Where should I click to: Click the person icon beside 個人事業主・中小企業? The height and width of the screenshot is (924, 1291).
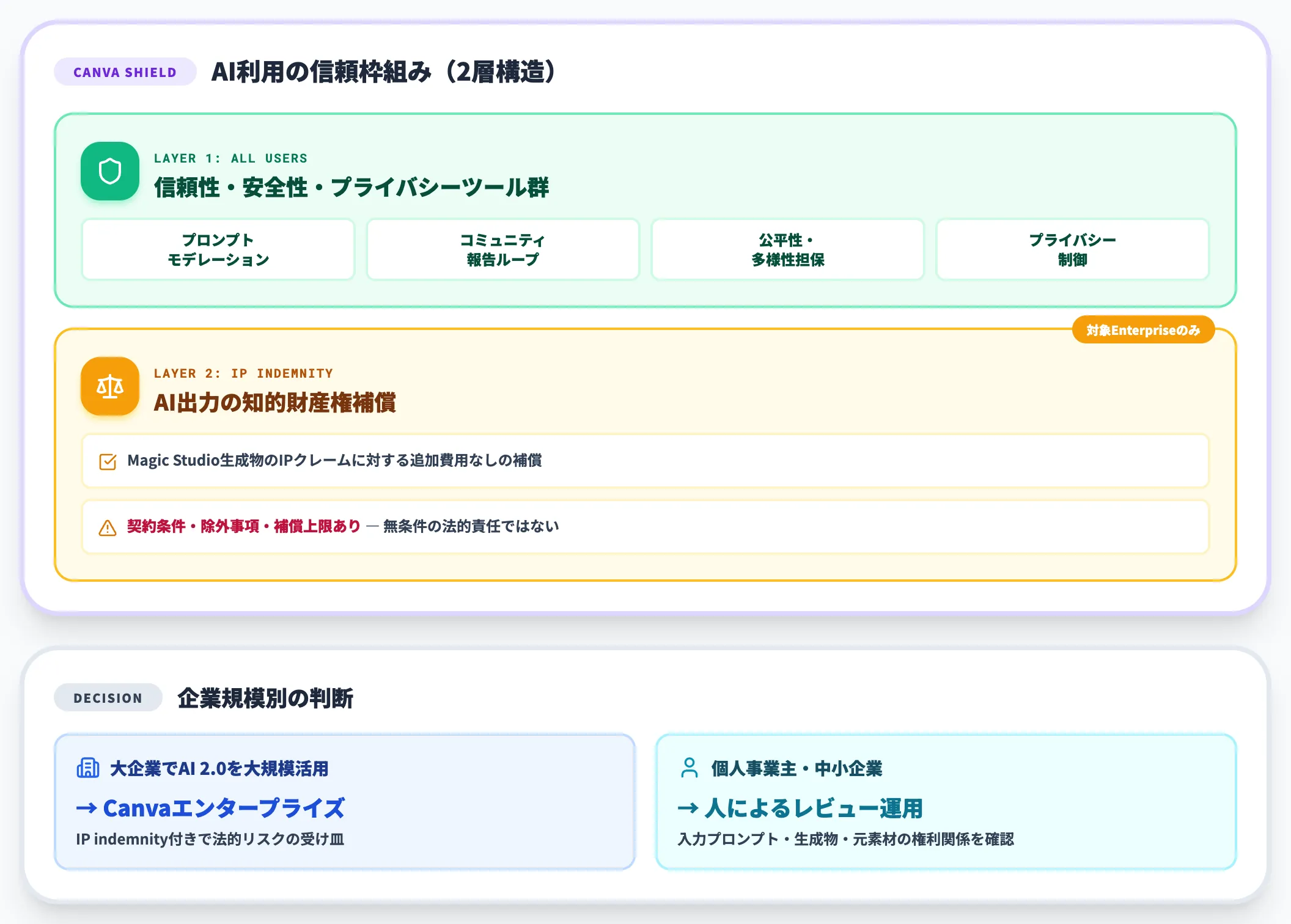(x=689, y=768)
